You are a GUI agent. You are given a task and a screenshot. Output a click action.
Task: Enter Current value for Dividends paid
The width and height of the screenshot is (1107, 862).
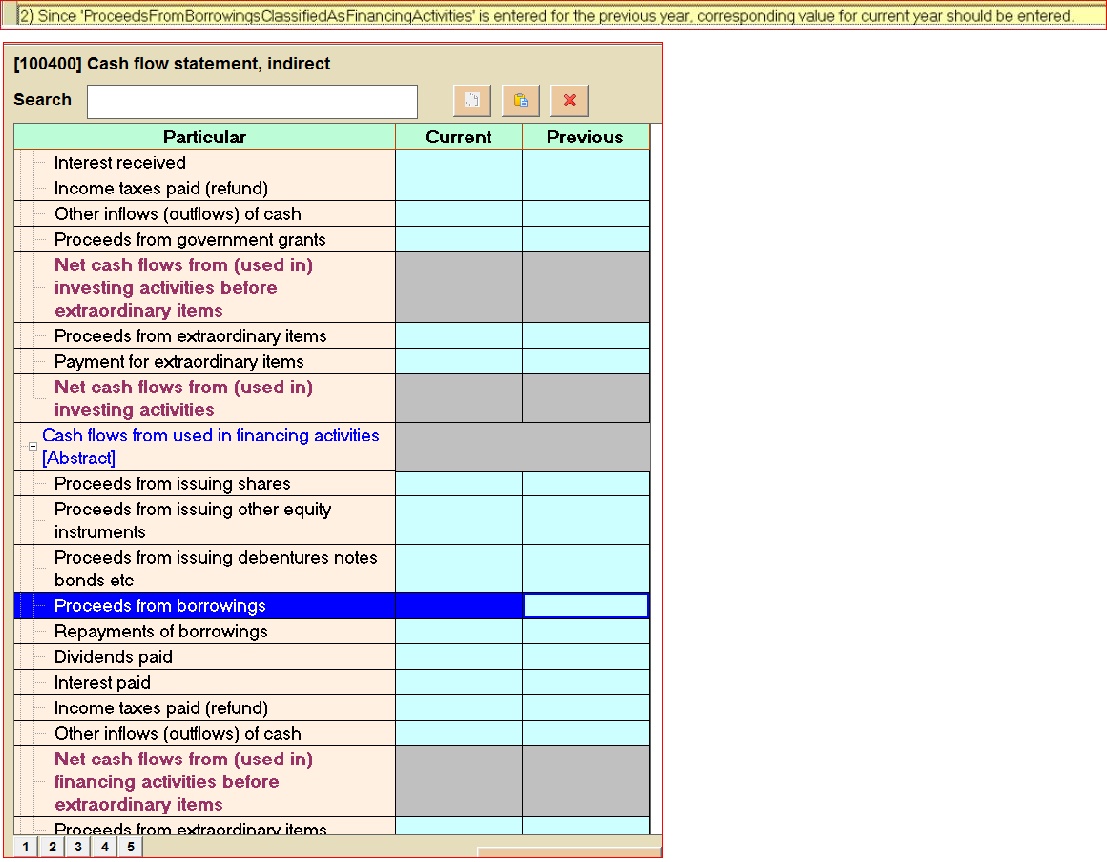pyautogui.click(x=459, y=657)
